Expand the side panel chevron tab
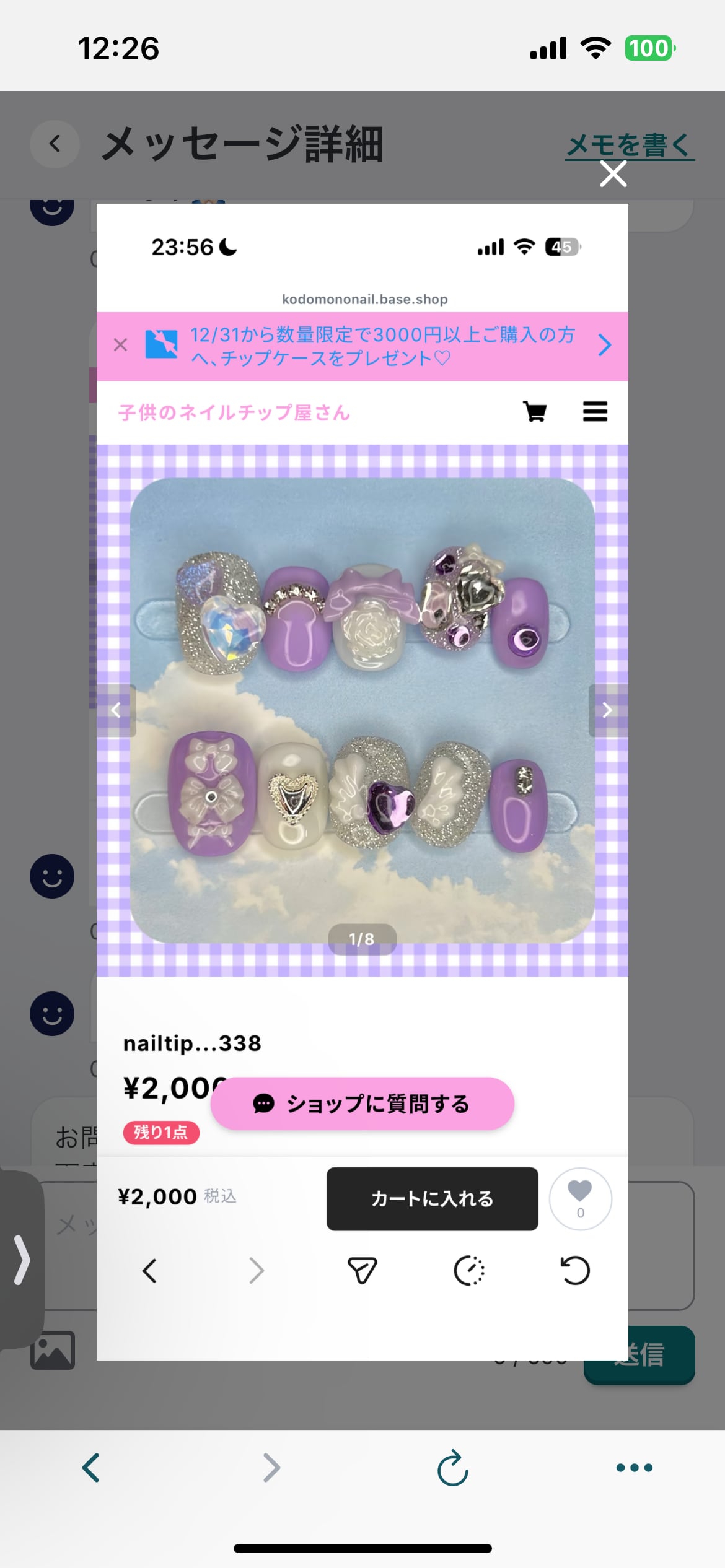Image resolution: width=725 pixels, height=1568 pixels. (x=22, y=1260)
